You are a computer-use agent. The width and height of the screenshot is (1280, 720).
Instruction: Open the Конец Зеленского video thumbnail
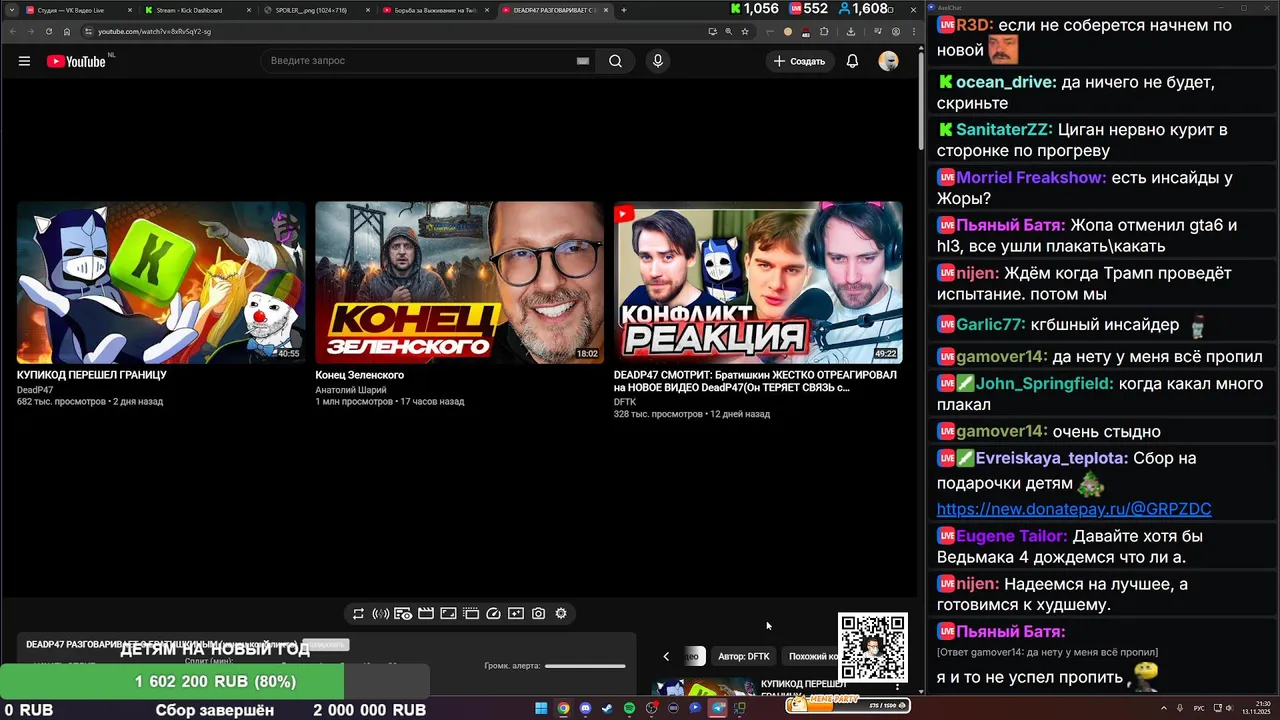point(459,283)
